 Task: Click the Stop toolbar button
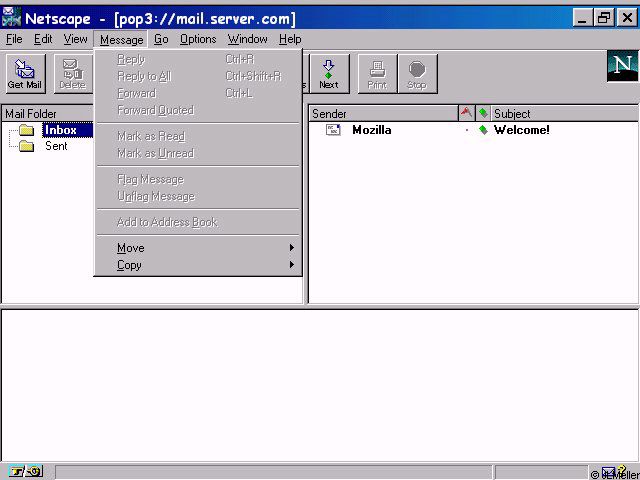coord(417,74)
